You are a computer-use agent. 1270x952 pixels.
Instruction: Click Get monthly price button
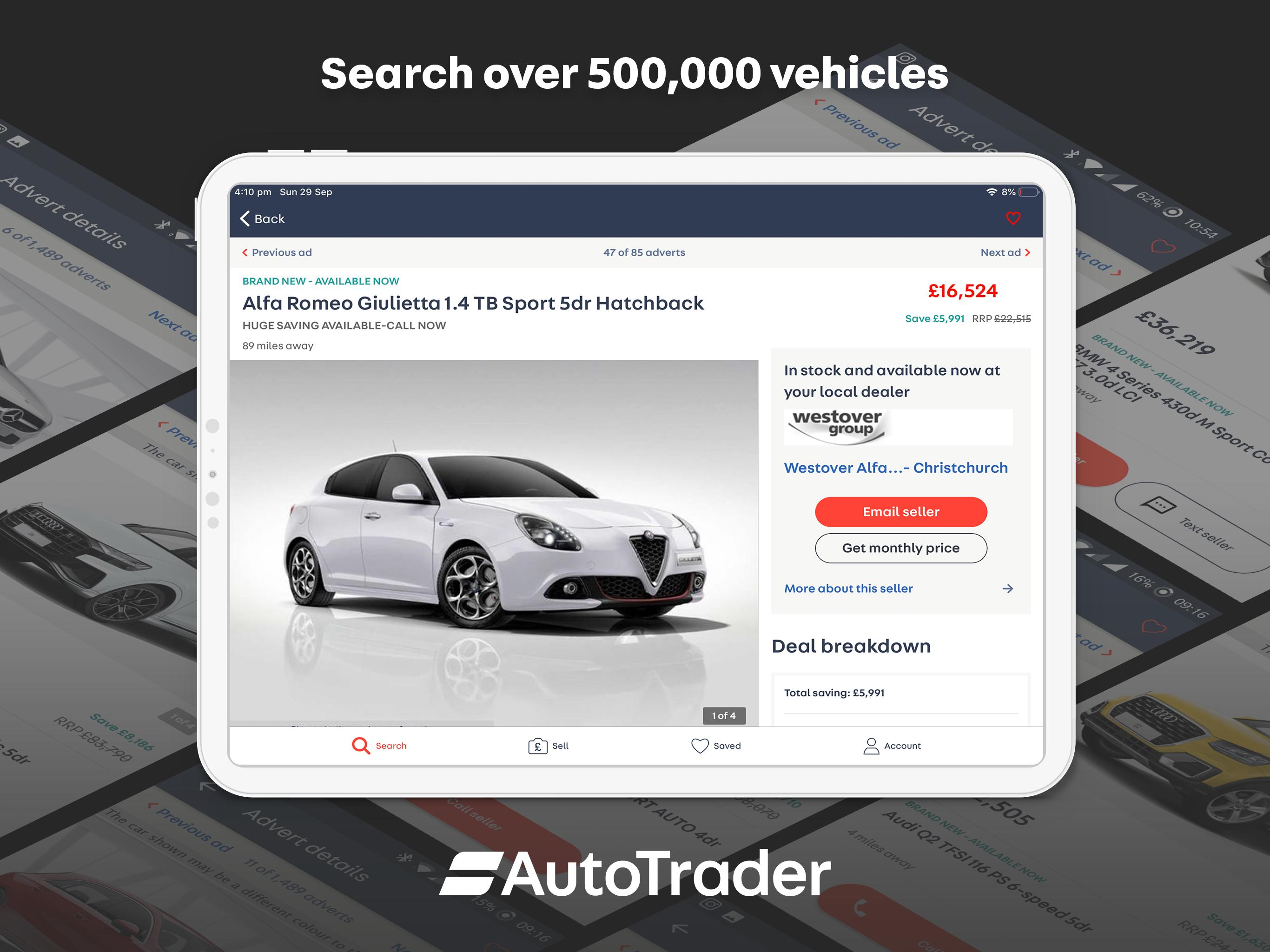tap(900, 547)
